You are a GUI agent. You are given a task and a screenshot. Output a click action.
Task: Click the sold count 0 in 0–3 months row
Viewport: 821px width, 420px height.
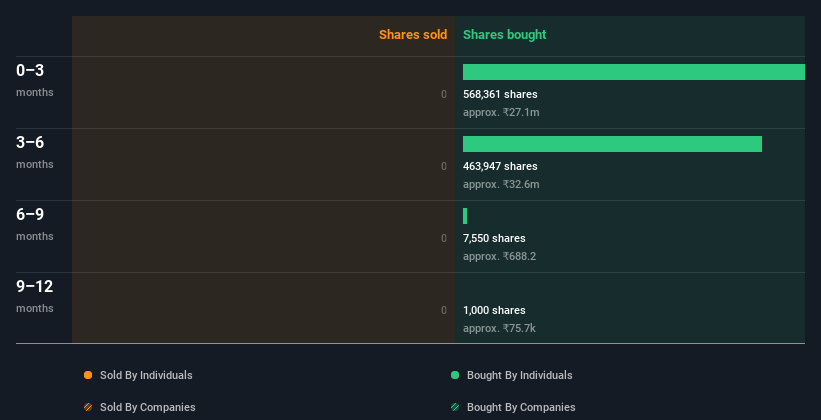pyautogui.click(x=444, y=94)
